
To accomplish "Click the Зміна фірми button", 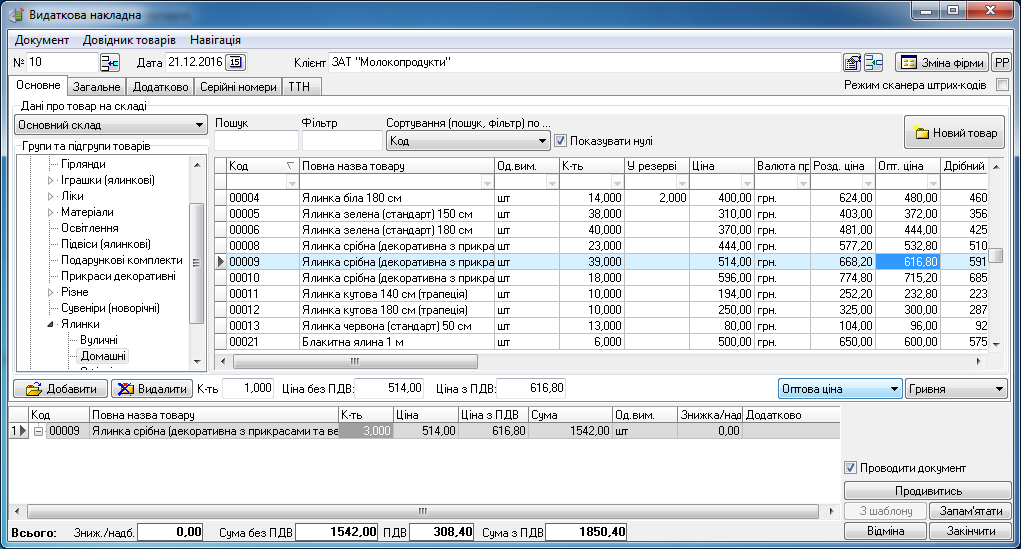I will coord(941,63).
